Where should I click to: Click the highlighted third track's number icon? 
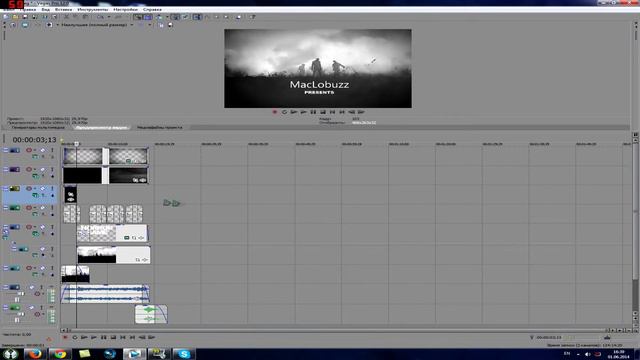click(15, 189)
